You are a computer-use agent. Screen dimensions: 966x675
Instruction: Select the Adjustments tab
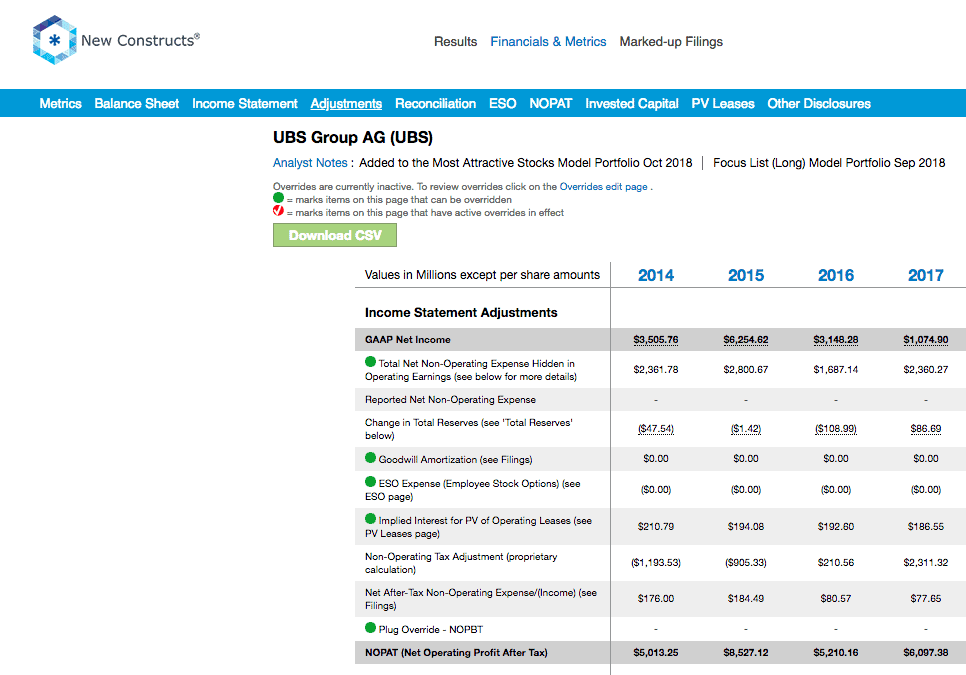pyautogui.click(x=346, y=103)
